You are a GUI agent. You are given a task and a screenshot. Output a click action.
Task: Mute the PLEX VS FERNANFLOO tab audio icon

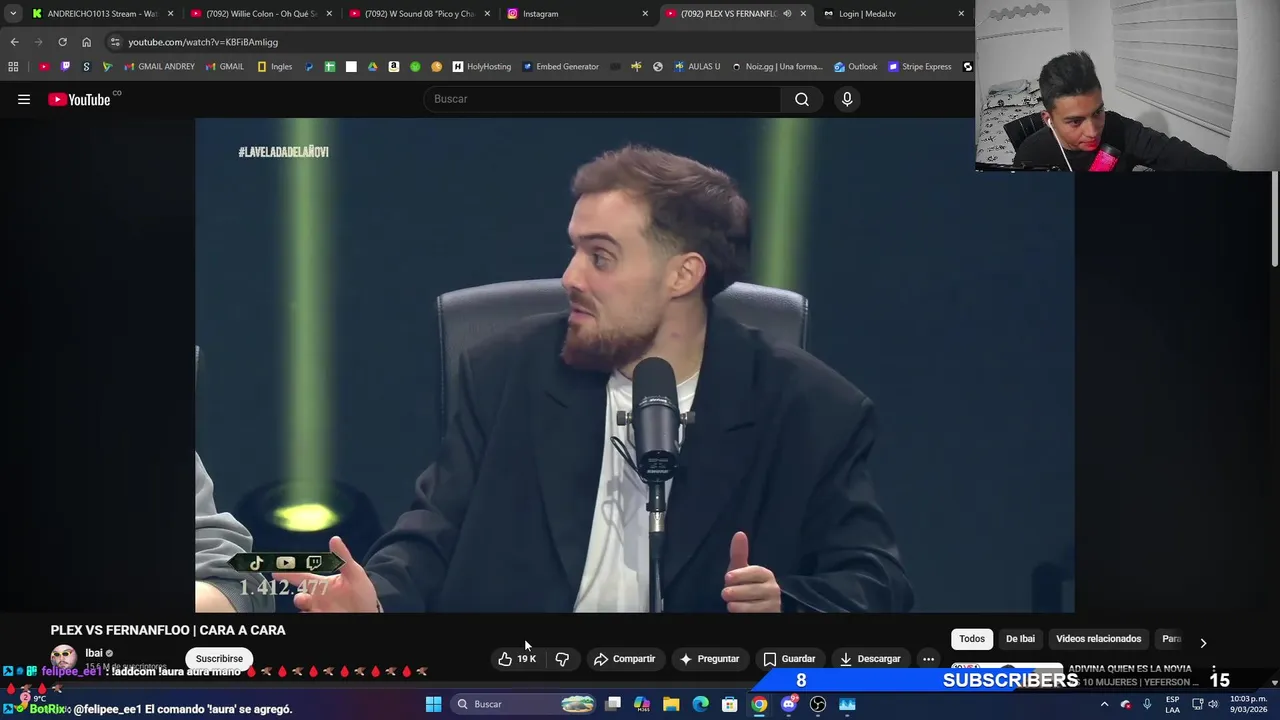tap(787, 14)
